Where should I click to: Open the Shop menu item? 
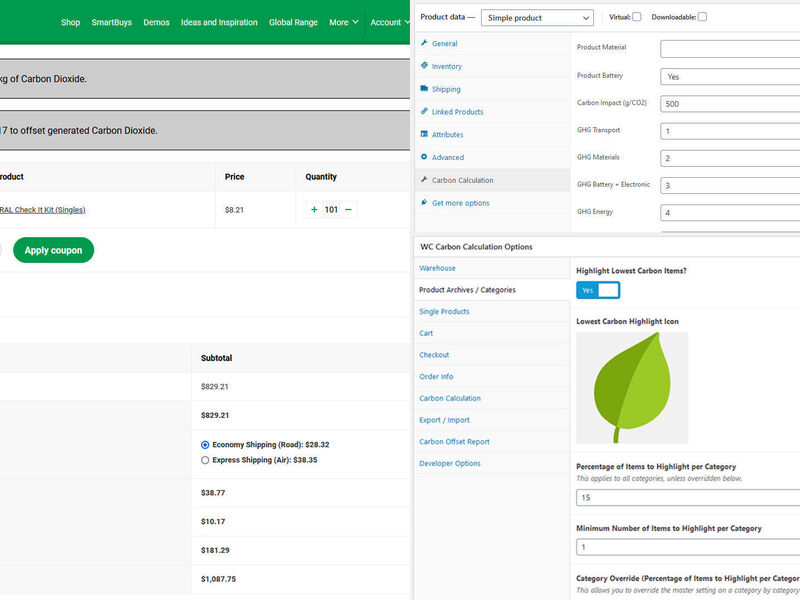click(70, 22)
